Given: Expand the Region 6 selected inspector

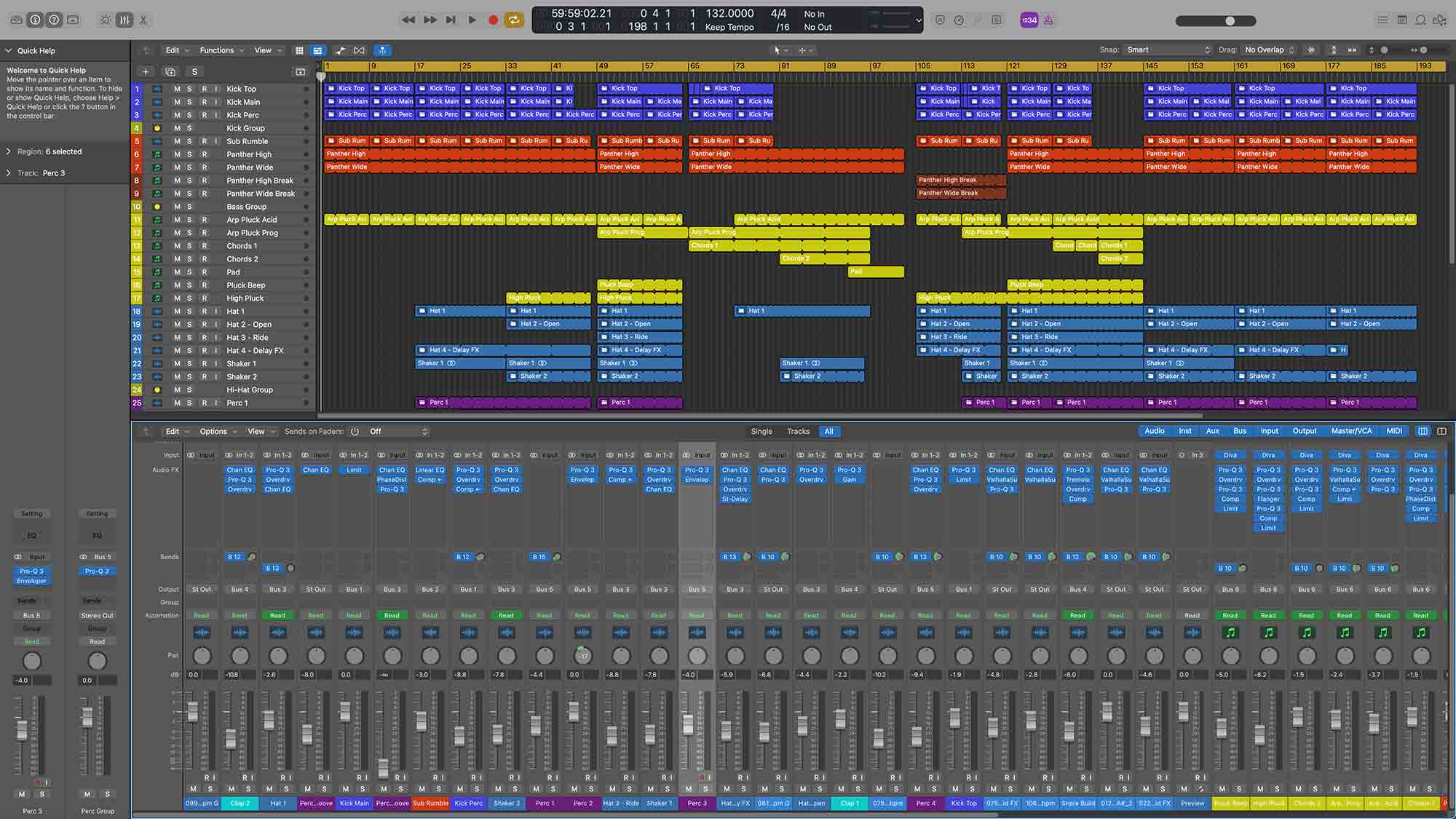Looking at the screenshot, I should coord(9,151).
